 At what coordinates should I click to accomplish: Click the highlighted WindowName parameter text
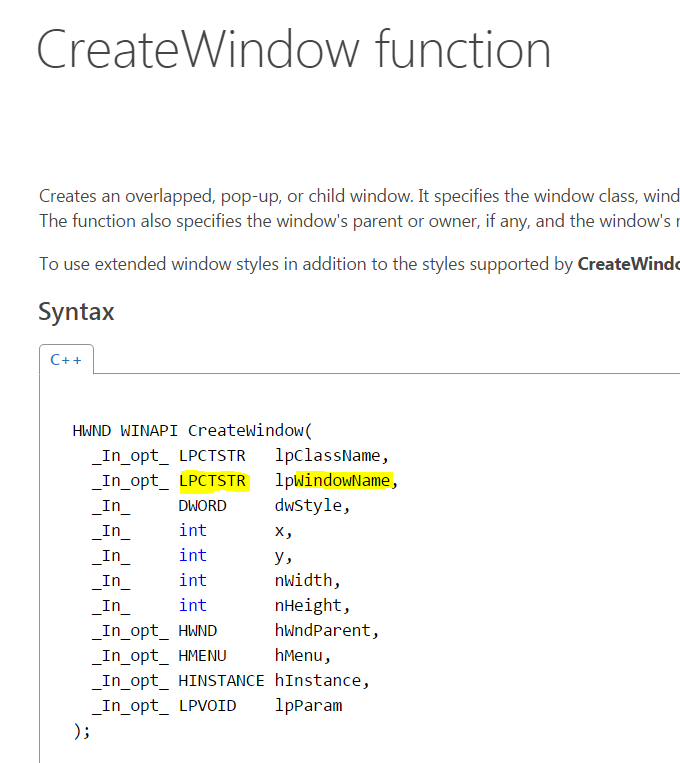[342, 481]
